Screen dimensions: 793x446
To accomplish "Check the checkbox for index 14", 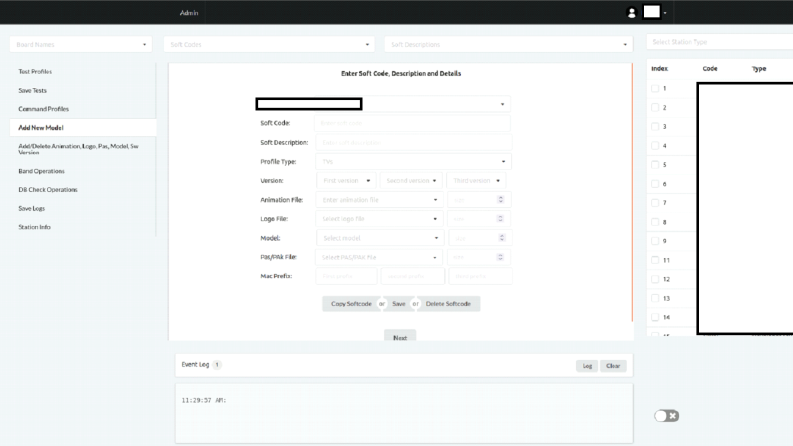I will (x=655, y=318).
